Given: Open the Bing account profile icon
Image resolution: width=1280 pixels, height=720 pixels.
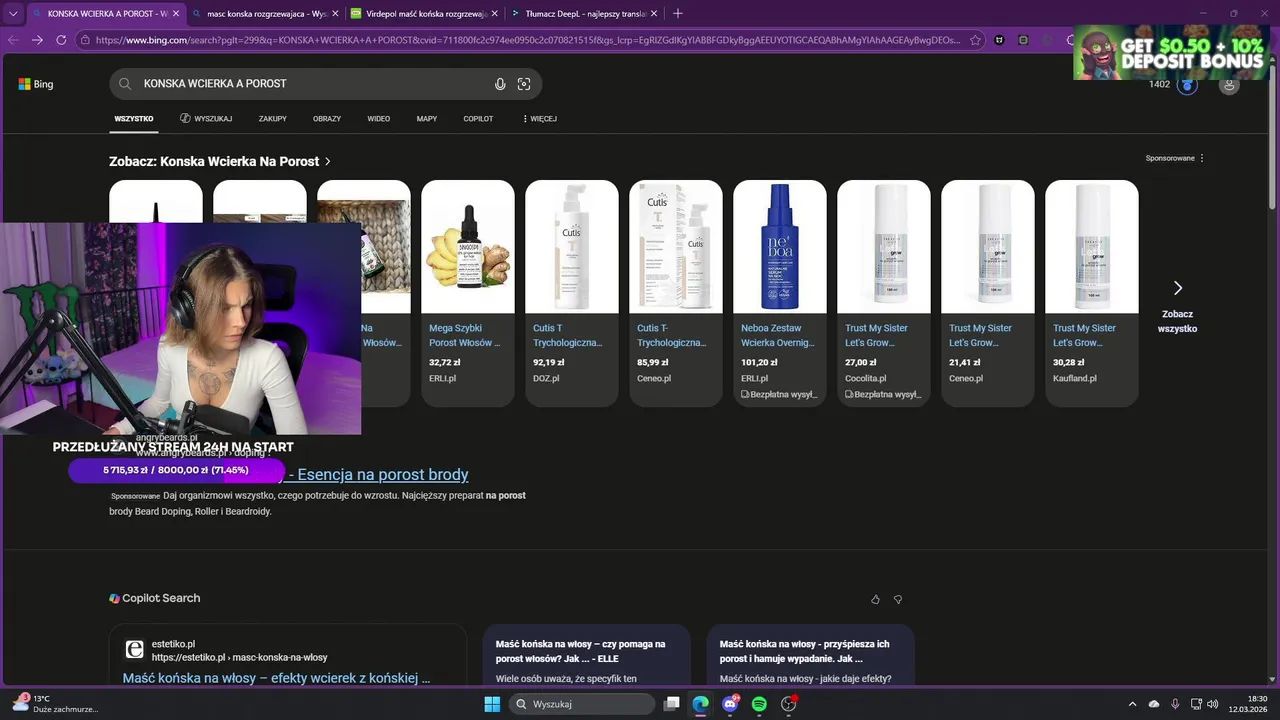Looking at the screenshot, I should click(1230, 85).
